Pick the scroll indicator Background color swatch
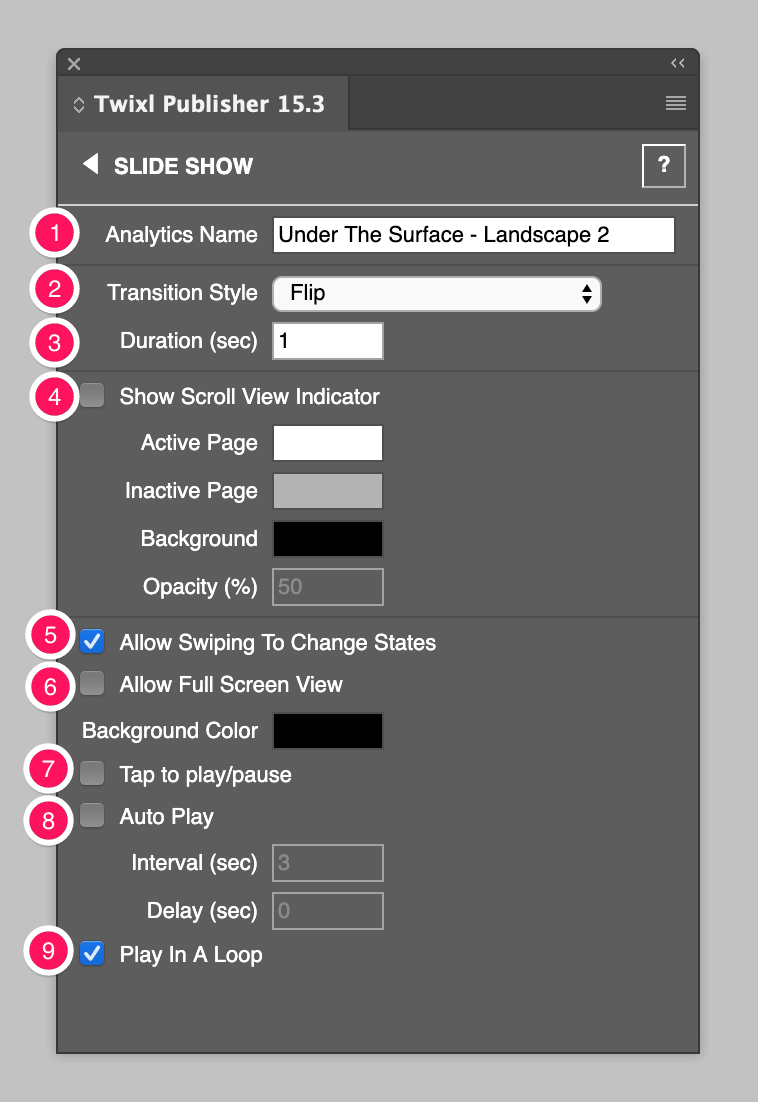The height and width of the screenshot is (1102, 758). (328, 539)
